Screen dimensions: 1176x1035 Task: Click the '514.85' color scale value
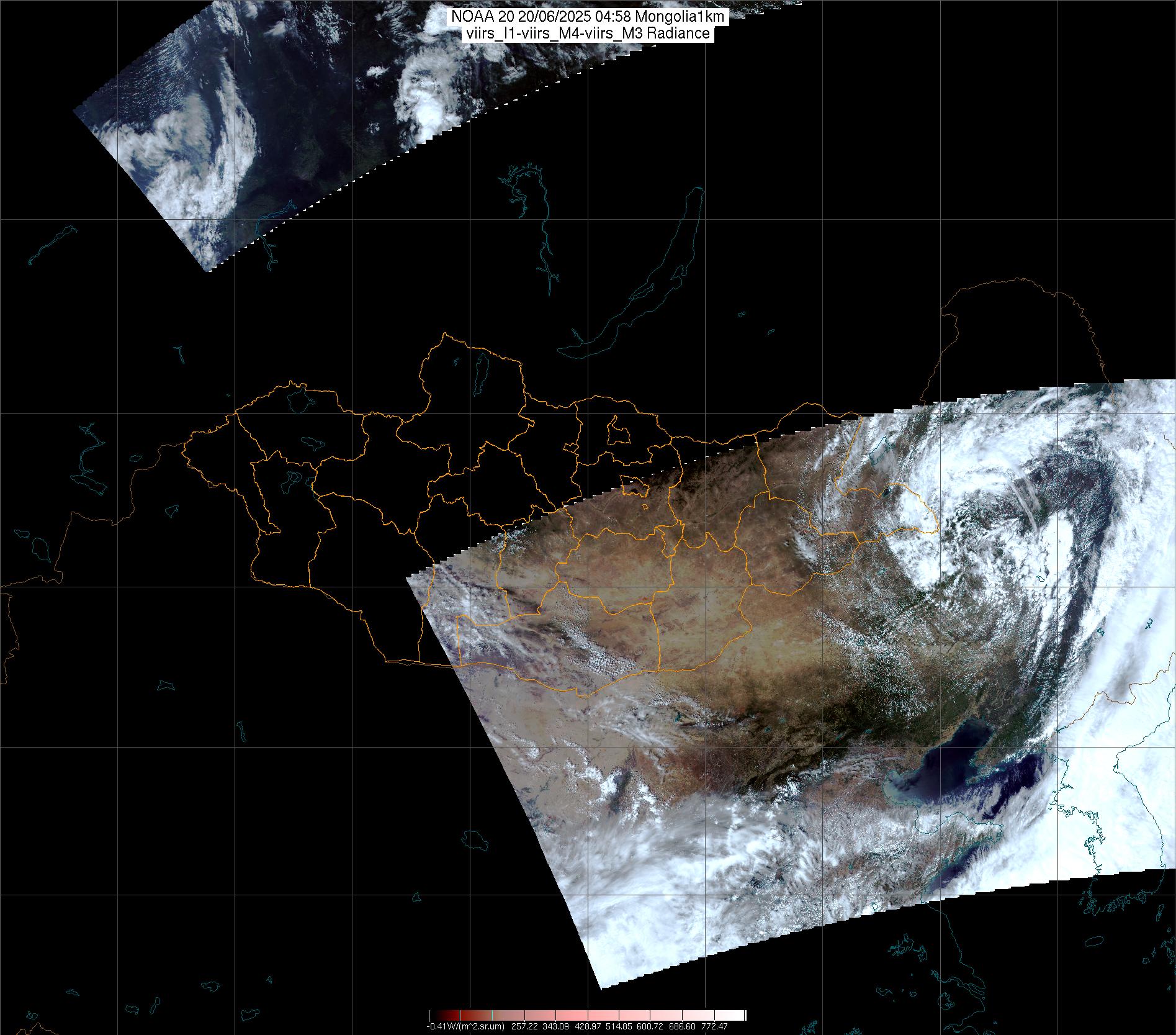(x=619, y=1026)
